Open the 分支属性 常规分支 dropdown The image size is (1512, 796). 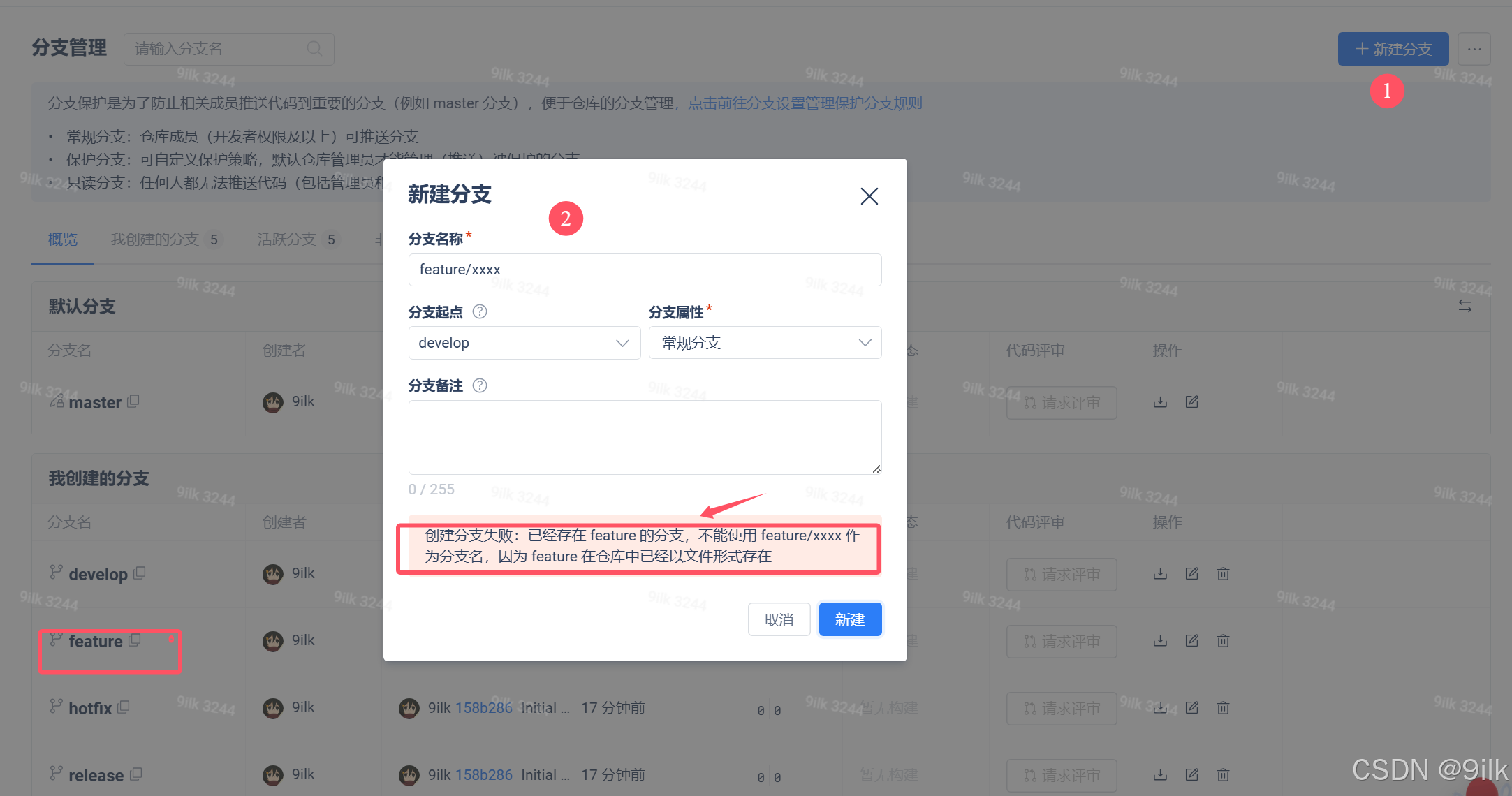pos(765,343)
